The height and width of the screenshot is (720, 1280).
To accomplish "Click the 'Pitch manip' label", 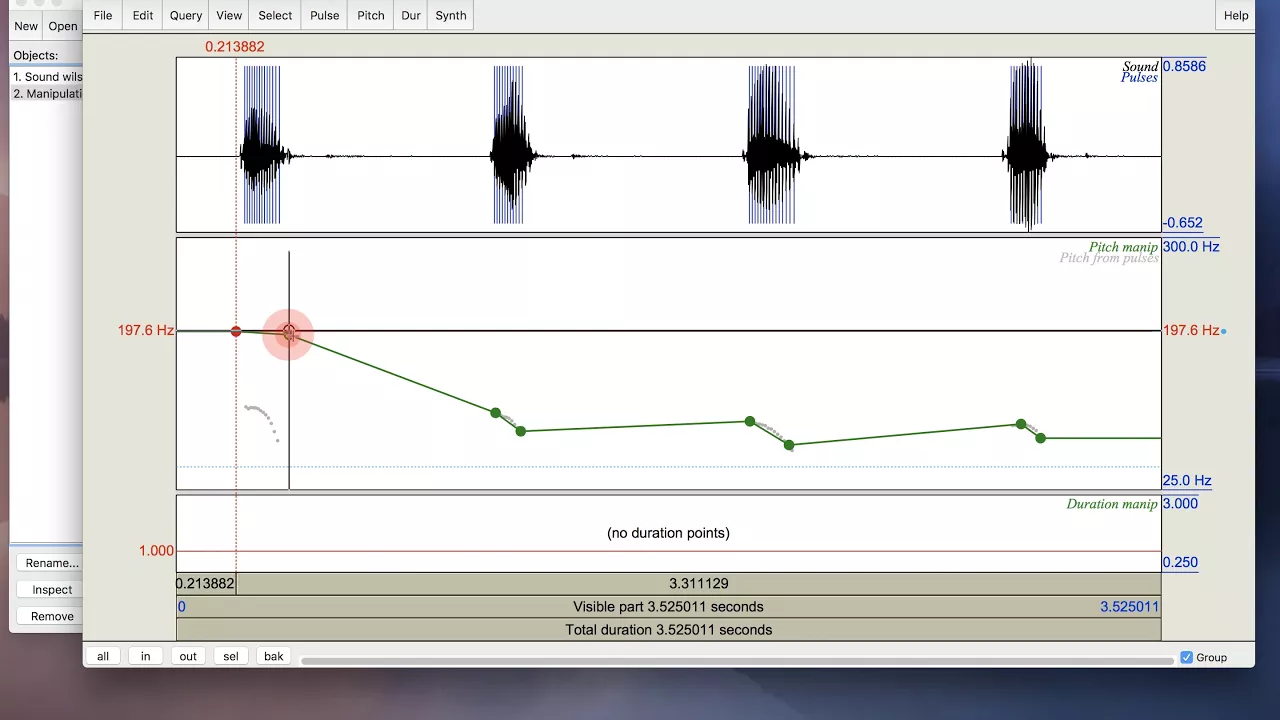I will (1123, 247).
